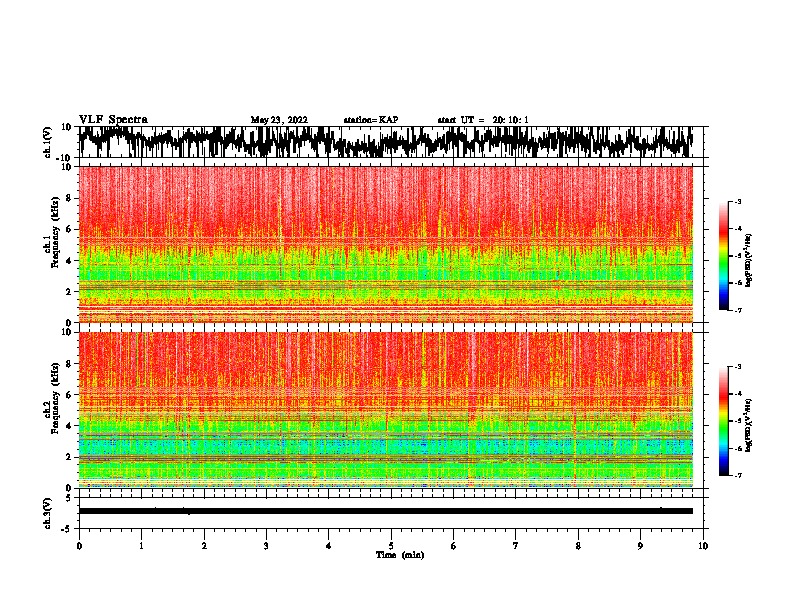Click the -6 tick on ch.2 colorbar
The width and height of the screenshot is (792, 612).
click(x=738, y=448)
